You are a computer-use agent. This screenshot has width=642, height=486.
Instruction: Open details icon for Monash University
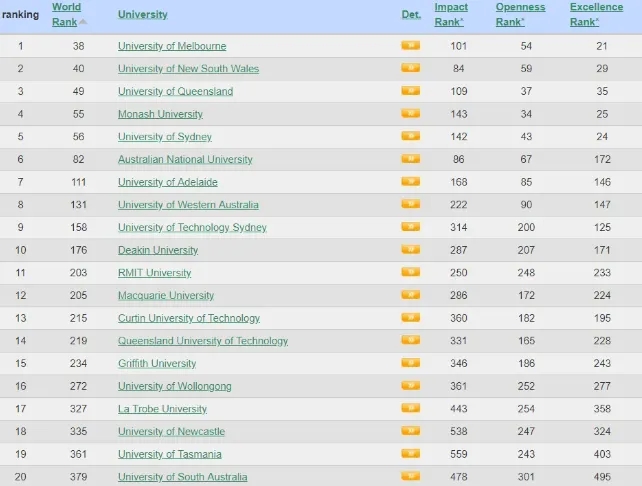pyautogui.click(x=411, y=113)
